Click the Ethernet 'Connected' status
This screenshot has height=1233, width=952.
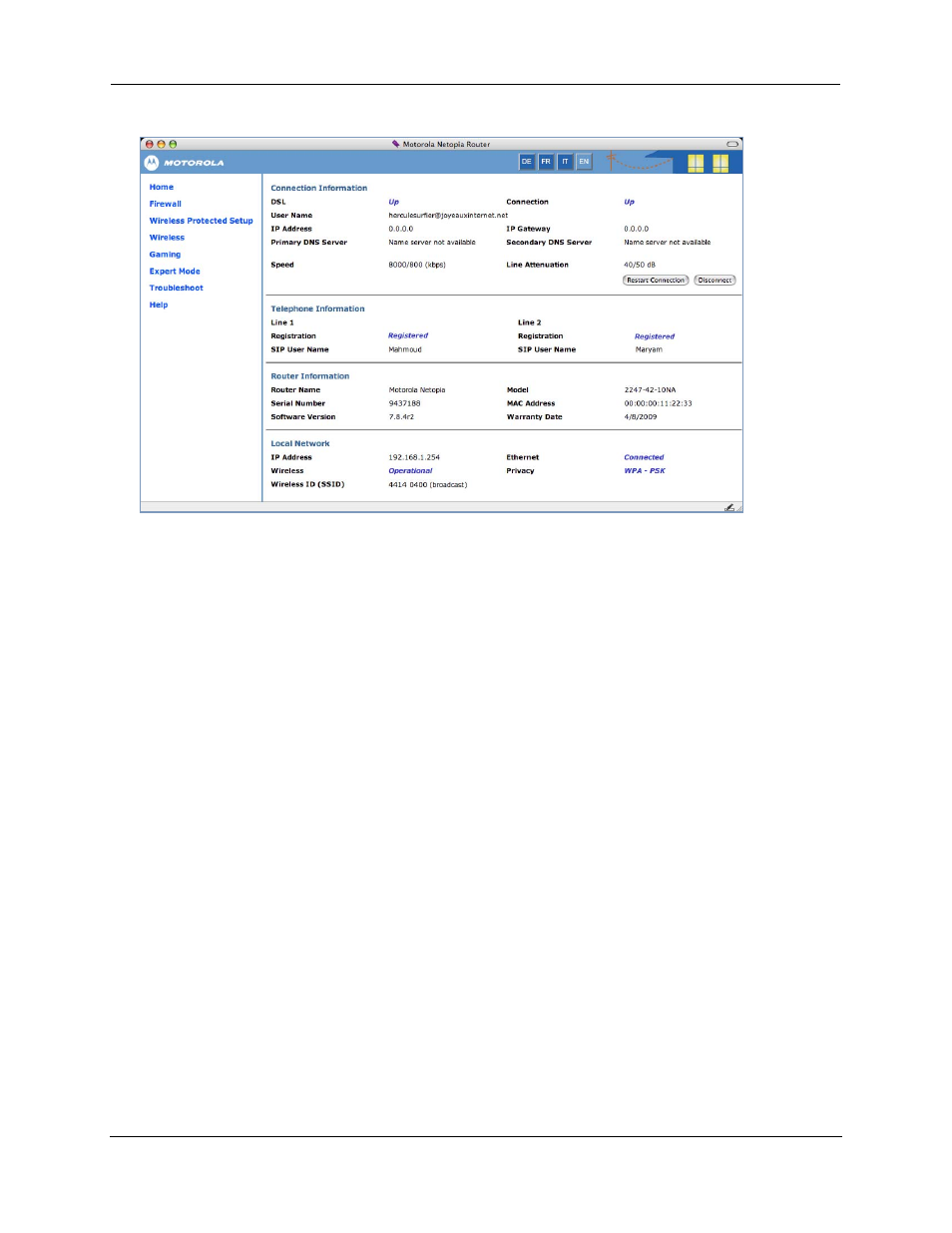pos(644,457)
